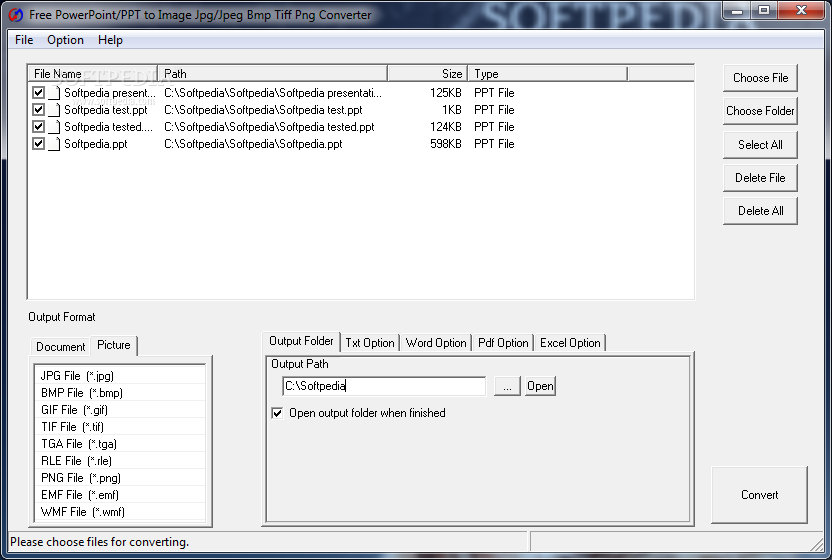Select the Picture format tab
This screenshot has height=560, width=832.
pos(114,345)
